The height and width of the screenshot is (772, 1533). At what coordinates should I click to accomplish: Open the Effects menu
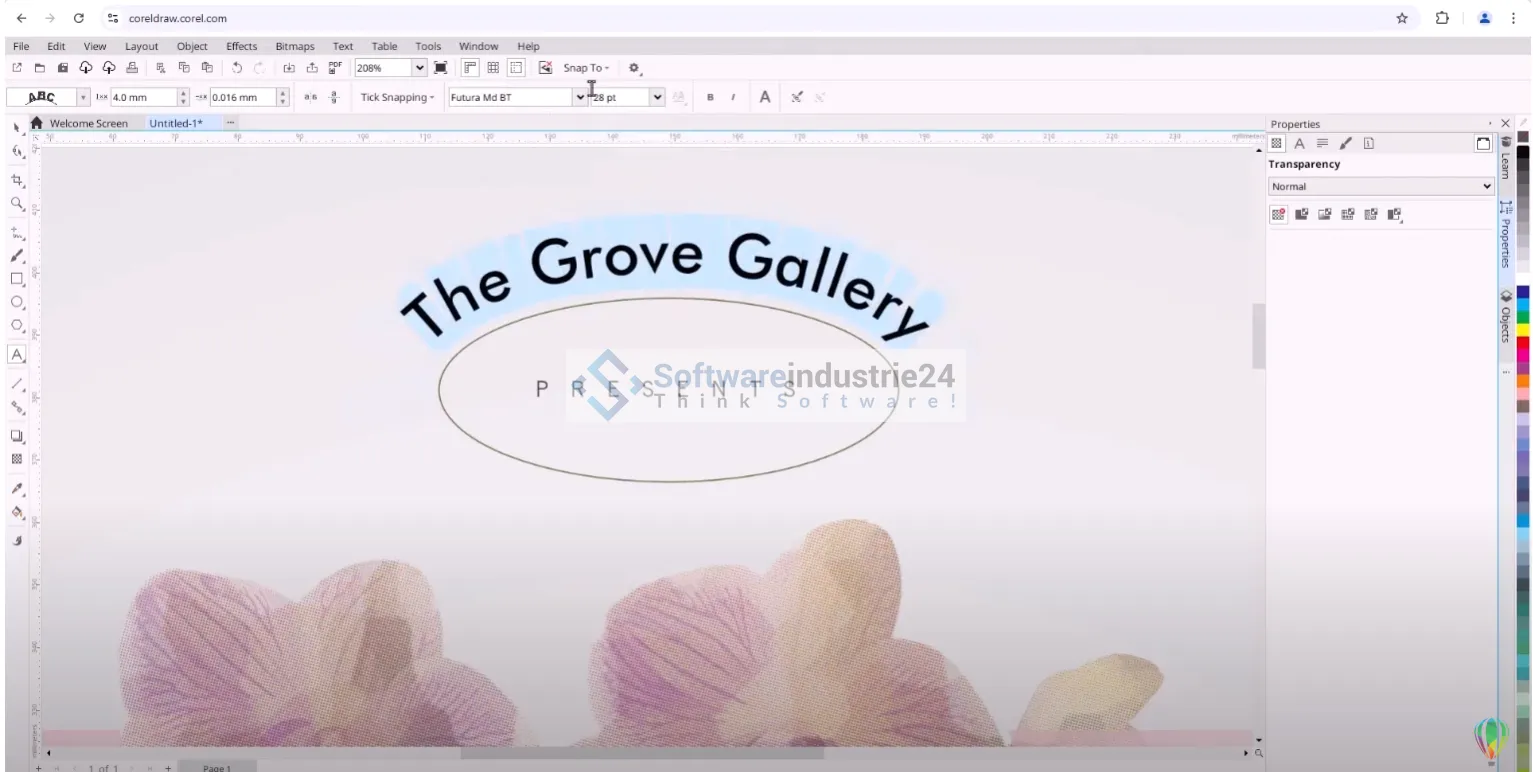pyautogui.click(x=241, y=46)
